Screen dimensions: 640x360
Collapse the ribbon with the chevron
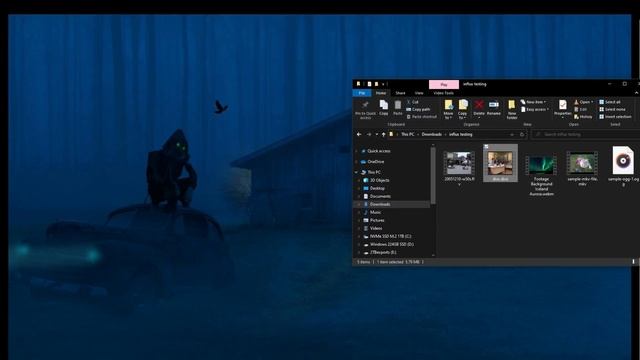click(x=636, y=93)
